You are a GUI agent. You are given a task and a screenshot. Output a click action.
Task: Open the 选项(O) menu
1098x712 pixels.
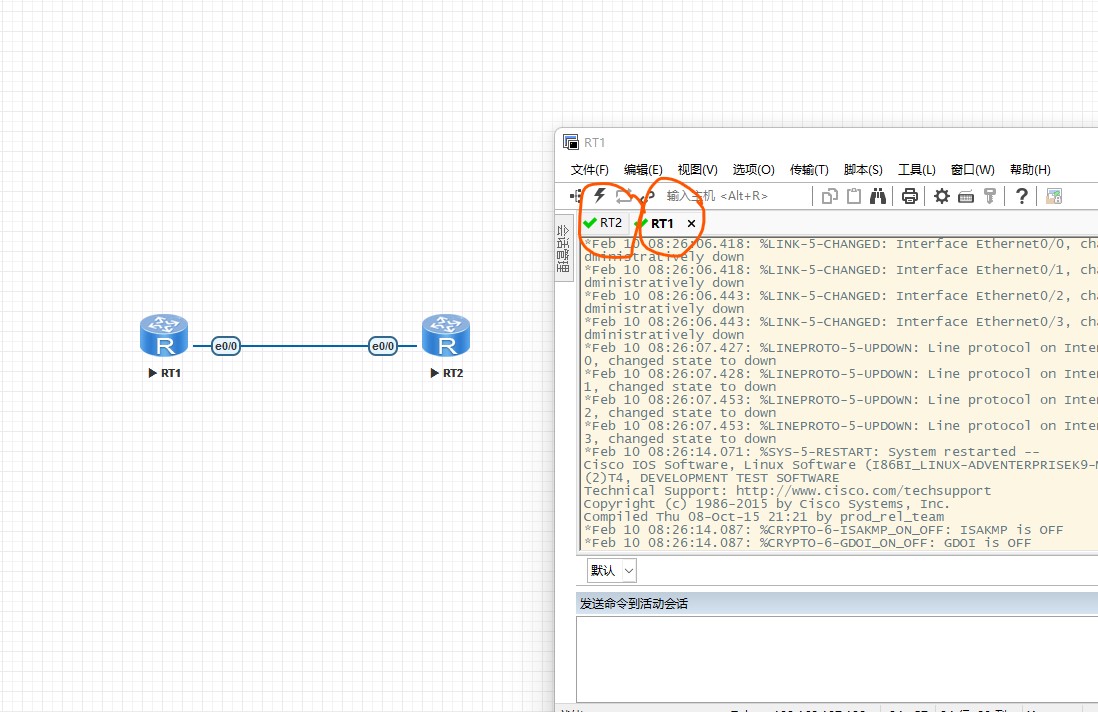pos(753,169)
